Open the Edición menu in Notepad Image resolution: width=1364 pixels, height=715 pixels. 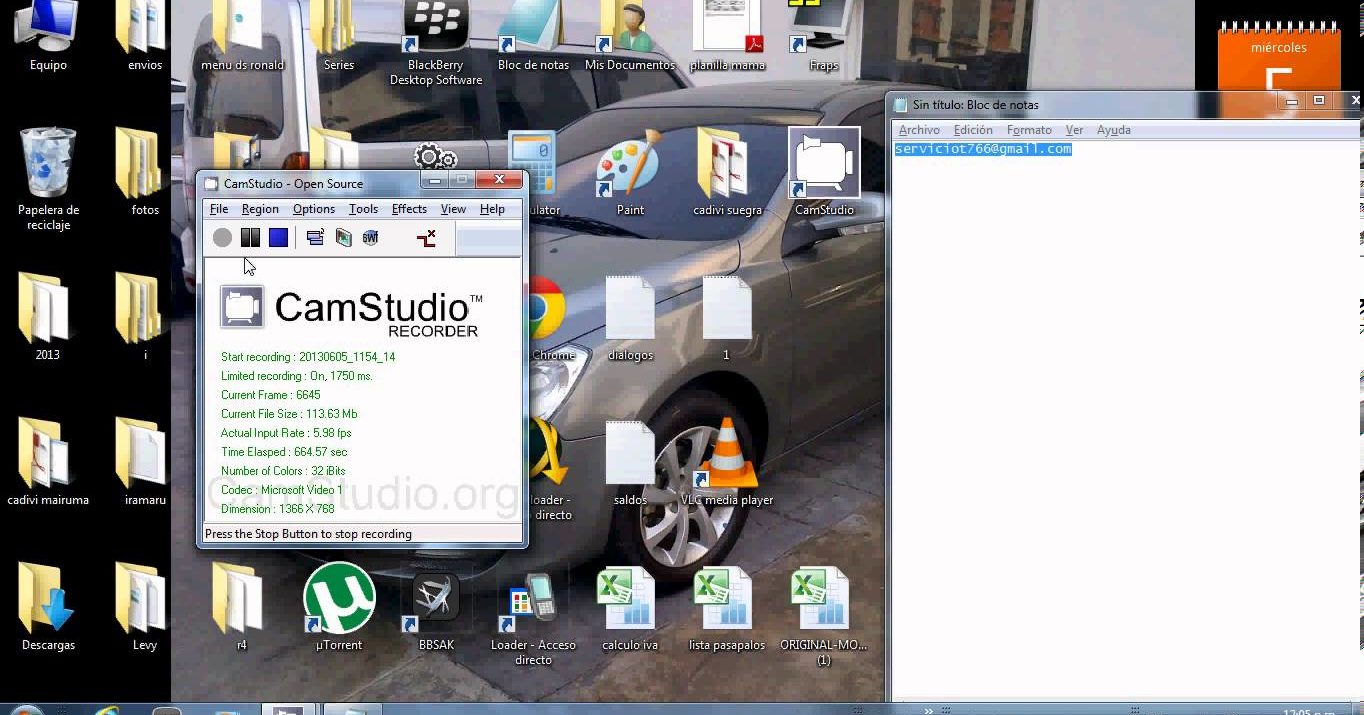pos(973,130)
